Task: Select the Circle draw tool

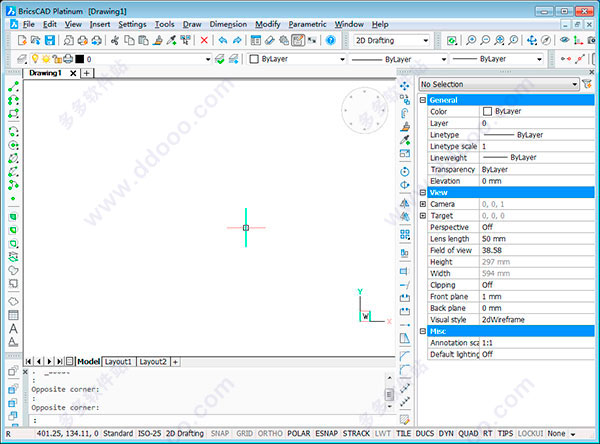Action: [x=13, y=145]
